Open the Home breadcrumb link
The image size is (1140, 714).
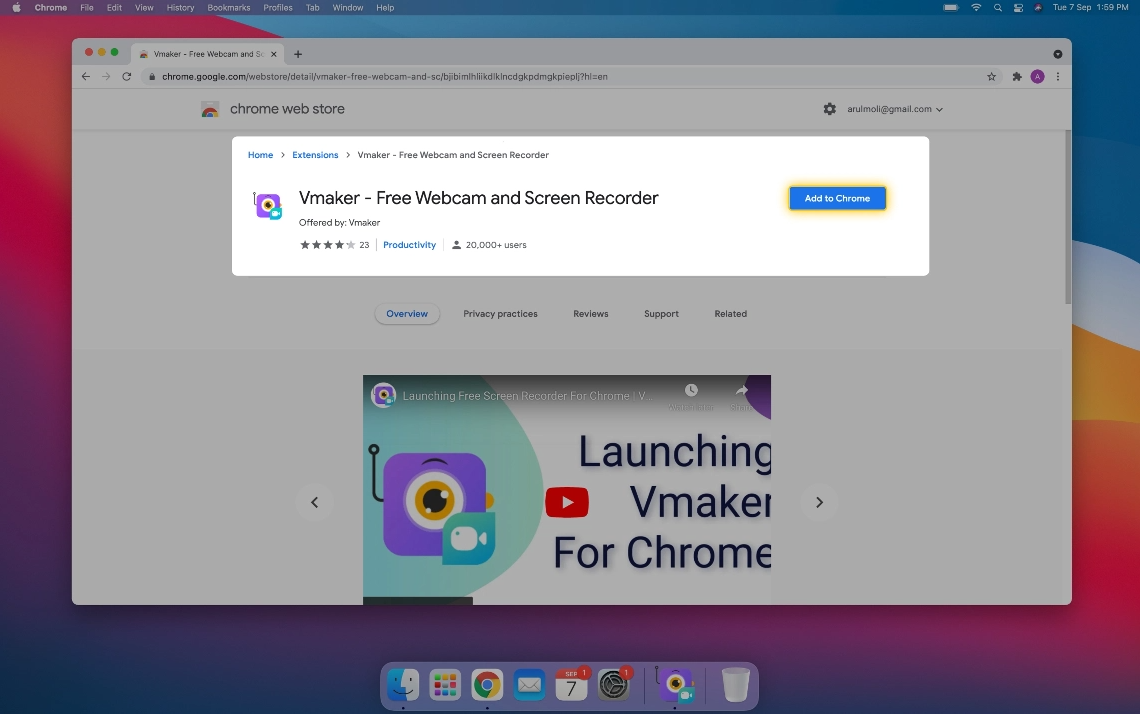pos(260,155)
